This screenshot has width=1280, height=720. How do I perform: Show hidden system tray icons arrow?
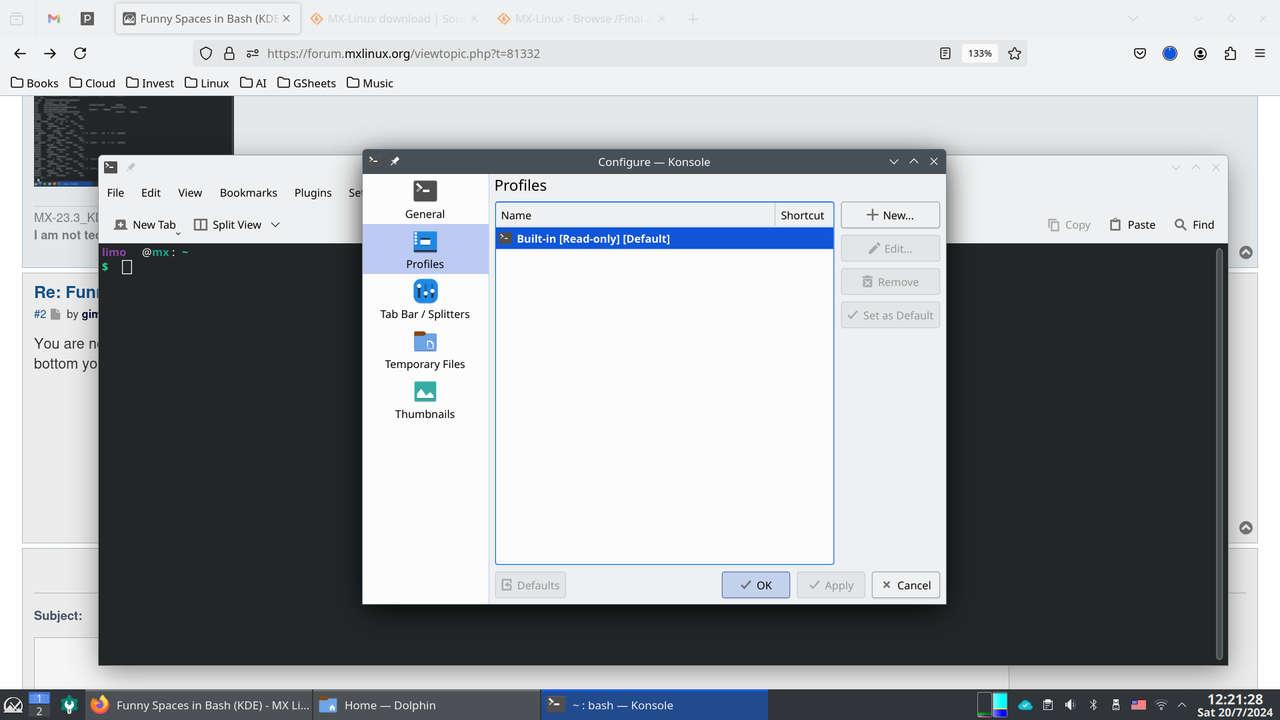pyautogui.click(x=1183, y=705)
